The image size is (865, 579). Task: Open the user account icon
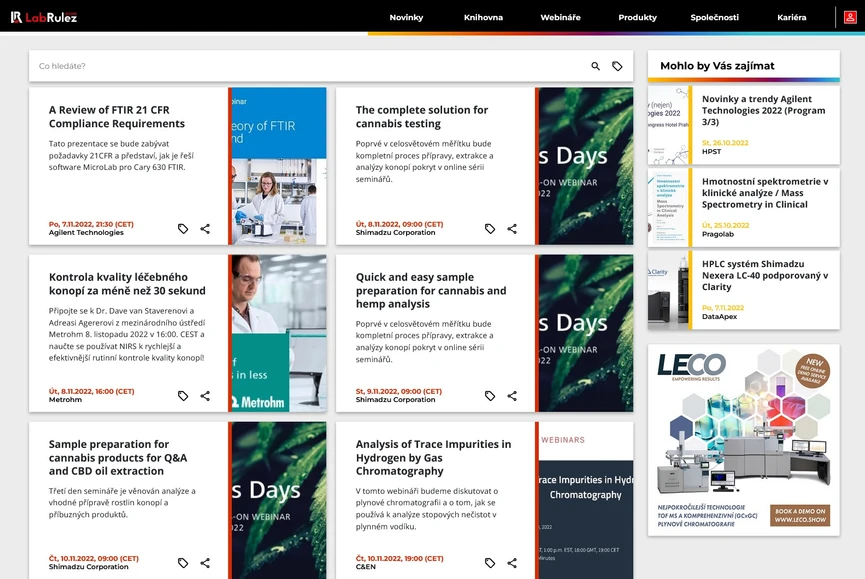(x=850, y=17)
